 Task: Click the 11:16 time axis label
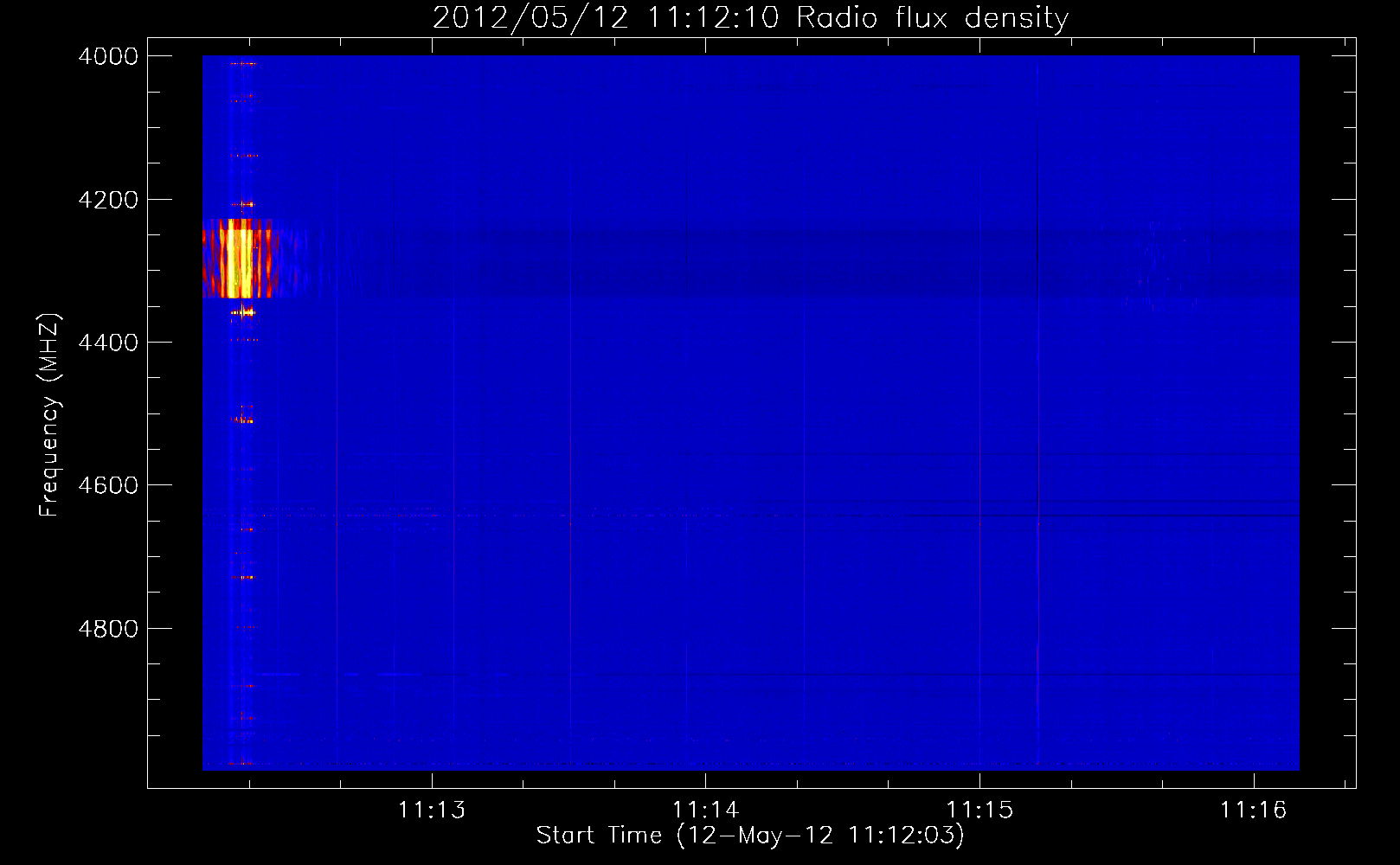(x=1253, y=810)
